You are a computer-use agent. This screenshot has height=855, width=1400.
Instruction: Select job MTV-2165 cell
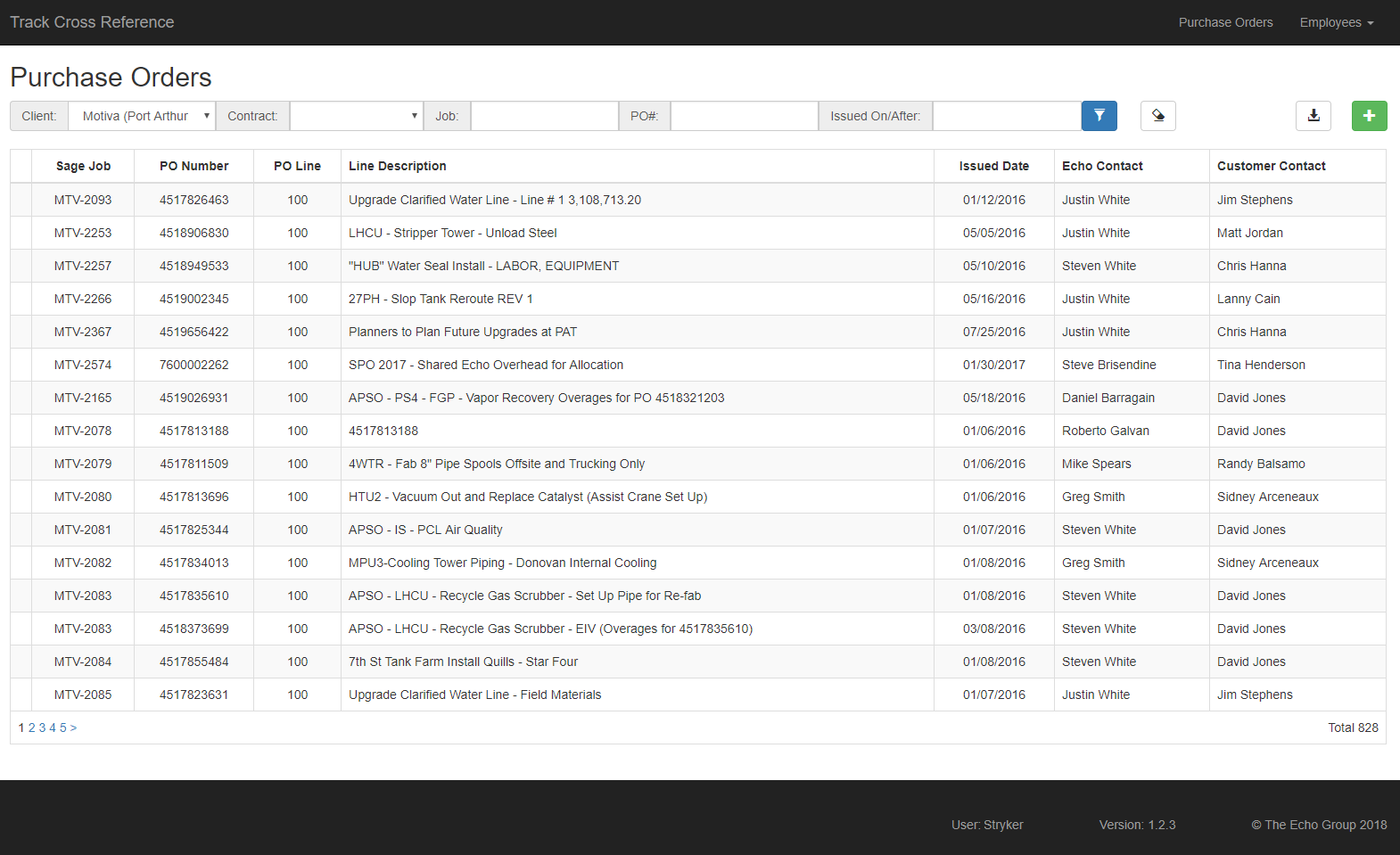(x=83, y=398)
